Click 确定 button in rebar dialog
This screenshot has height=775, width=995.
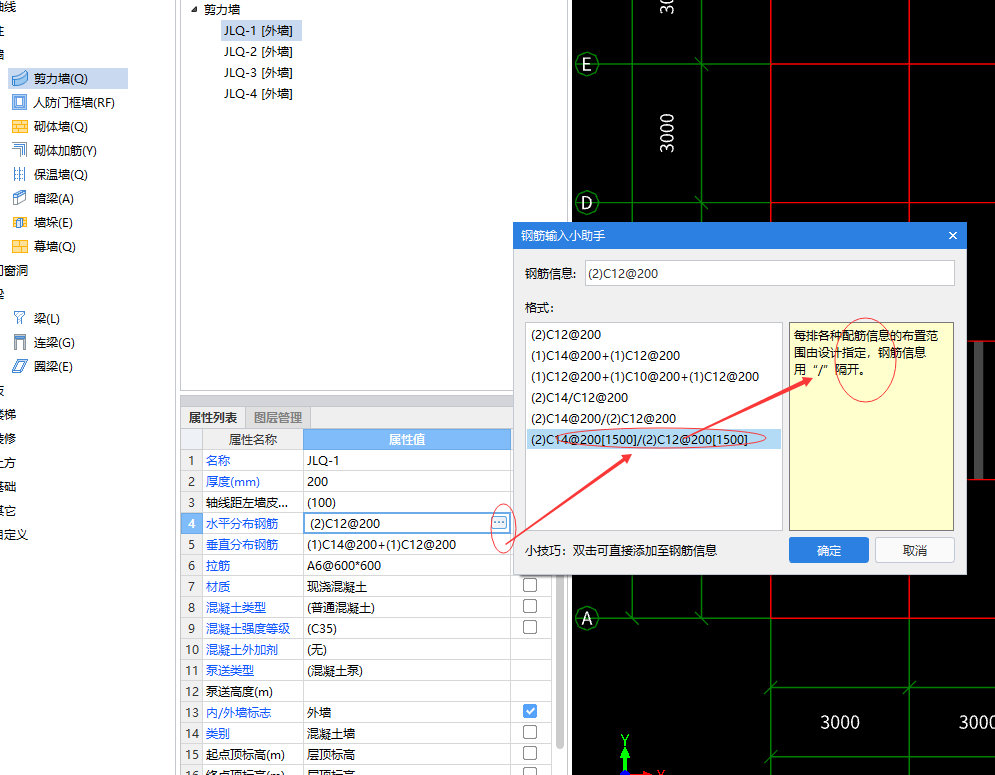click(x=829, y=550)
